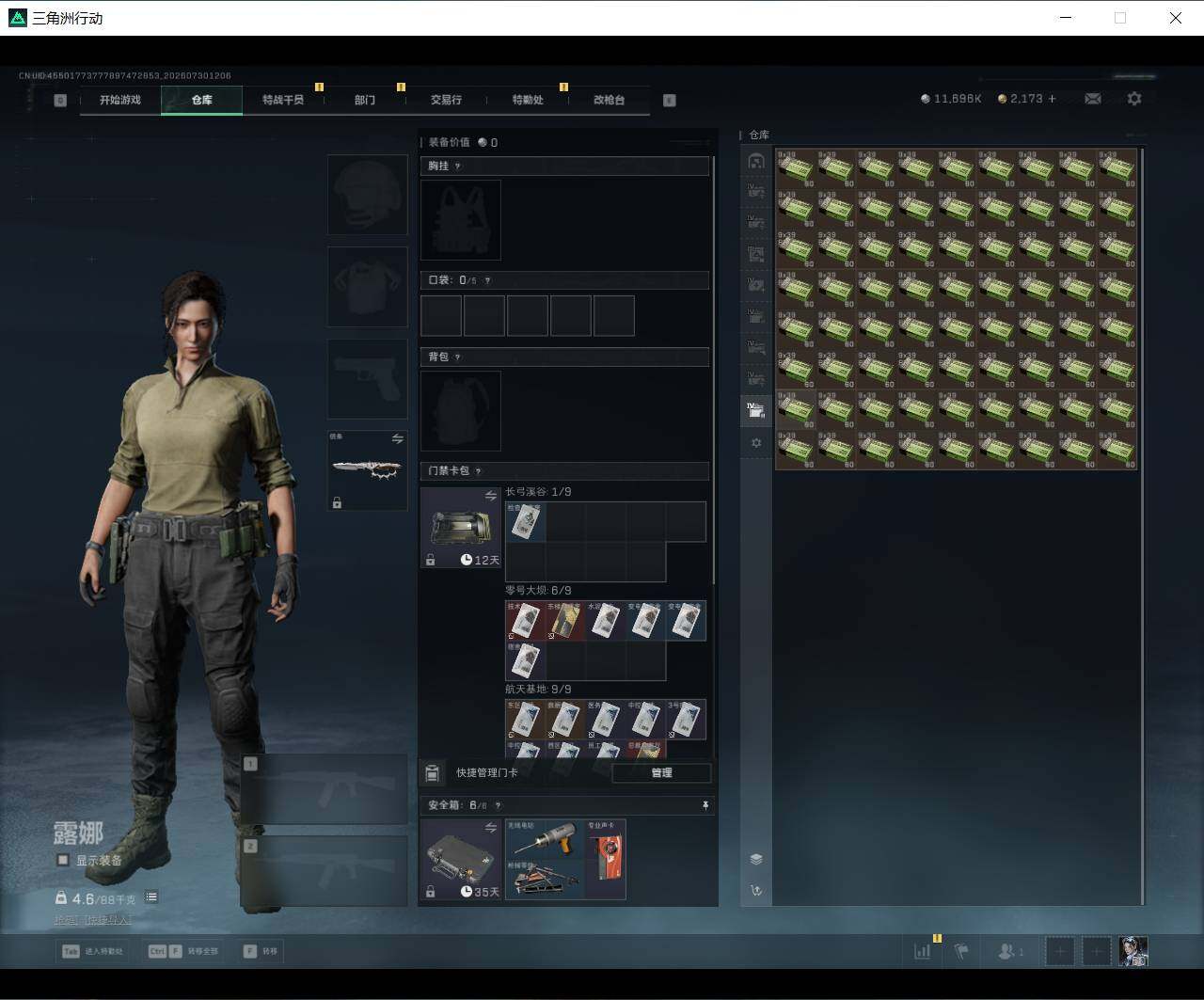Switch to the 改枪台 tab
Image resolution: width=1204 pixels, height=1000 pixels.
609,100
